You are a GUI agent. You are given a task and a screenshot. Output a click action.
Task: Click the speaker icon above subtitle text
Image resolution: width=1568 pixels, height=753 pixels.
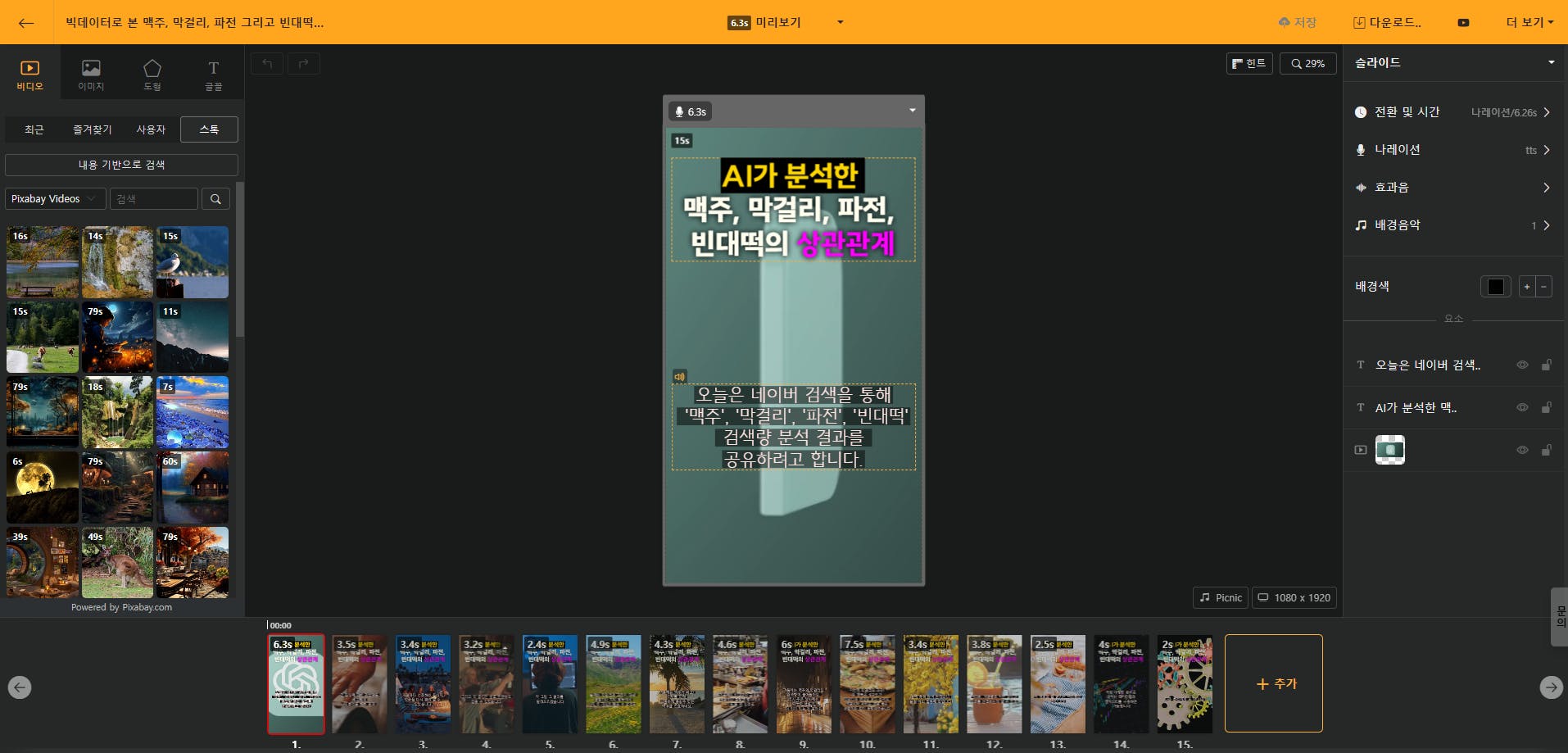680,376
